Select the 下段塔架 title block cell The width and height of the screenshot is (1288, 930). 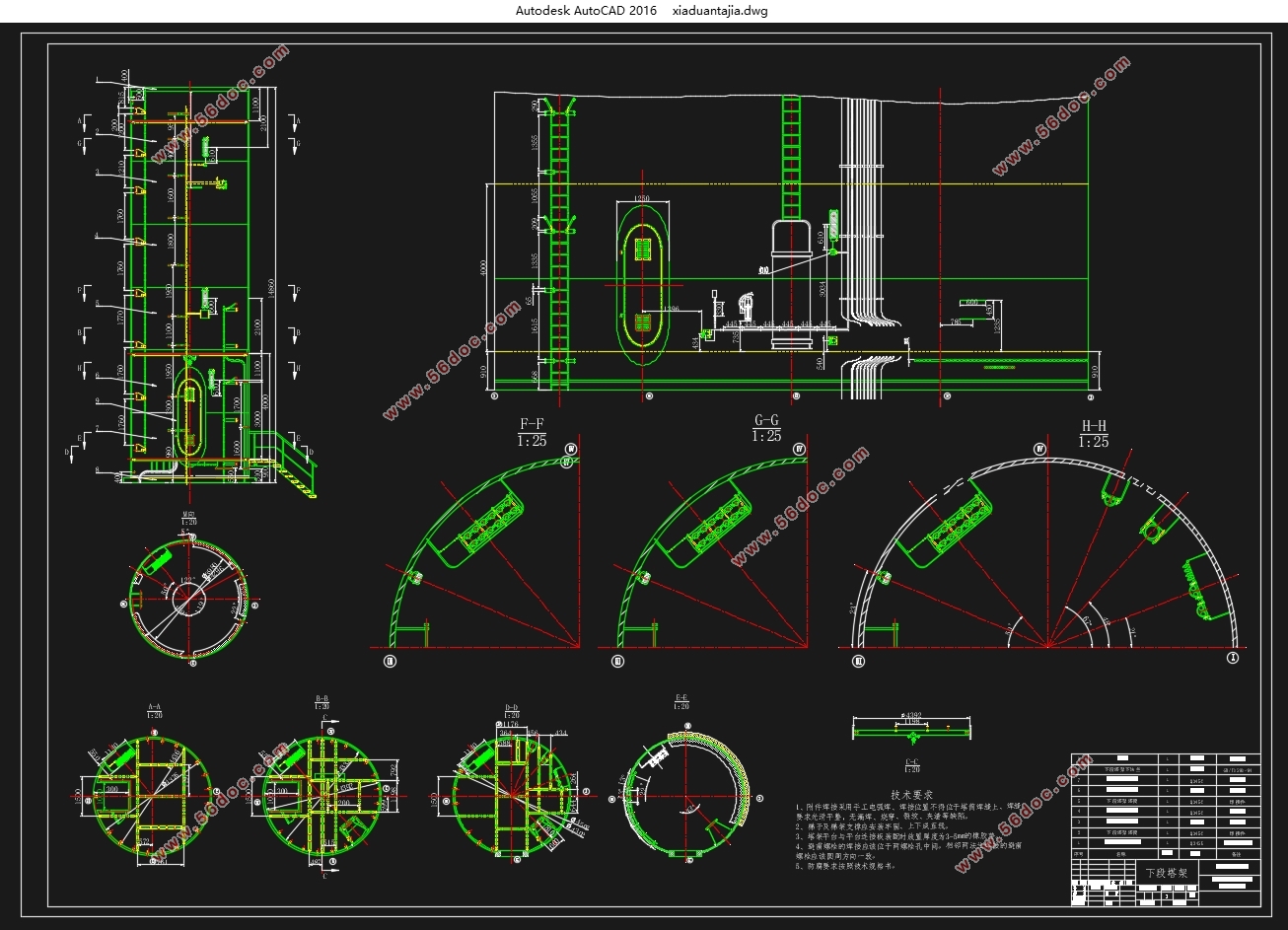pos(1165,873)
